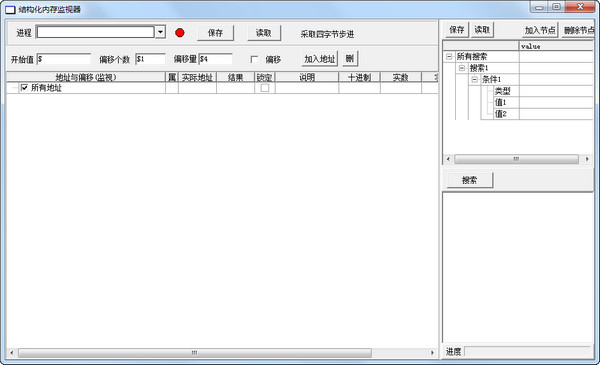Minimize the 结构化内存监视器 window
This screenshot has width=600, height=365.
point(540,7)
